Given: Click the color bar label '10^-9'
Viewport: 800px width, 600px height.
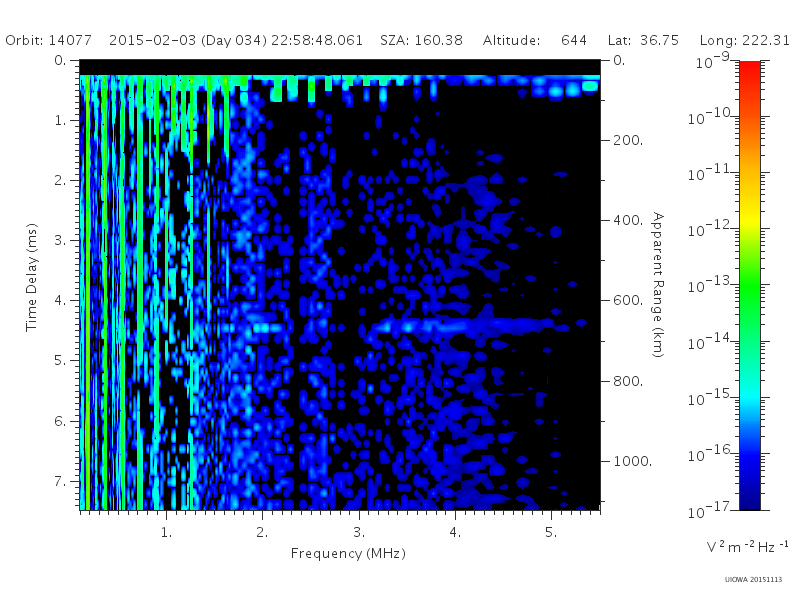Looking at the screenshot, I should [x=713, y=61].
